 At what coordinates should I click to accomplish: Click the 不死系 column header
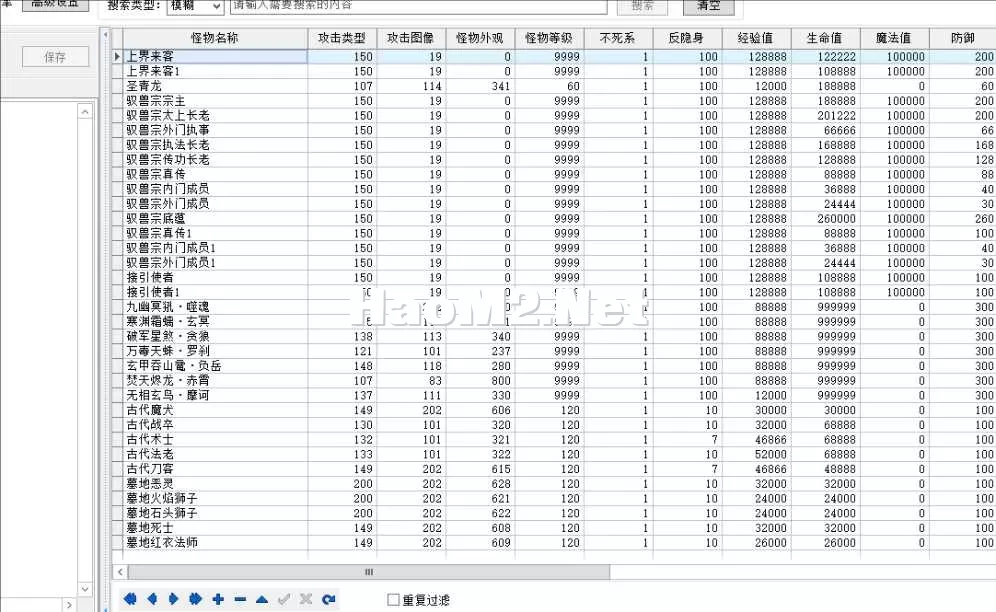tap(618, 38)
